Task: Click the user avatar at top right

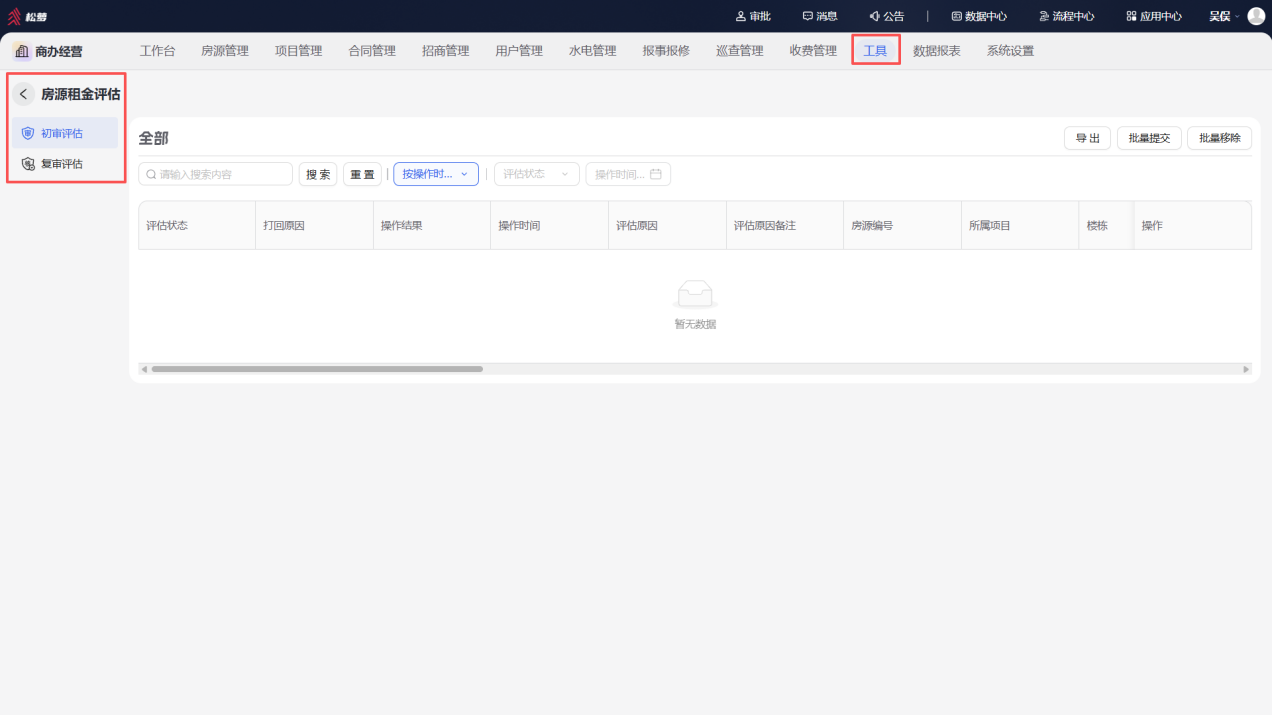Action: pyautogui.click(x=1256, y=16)
